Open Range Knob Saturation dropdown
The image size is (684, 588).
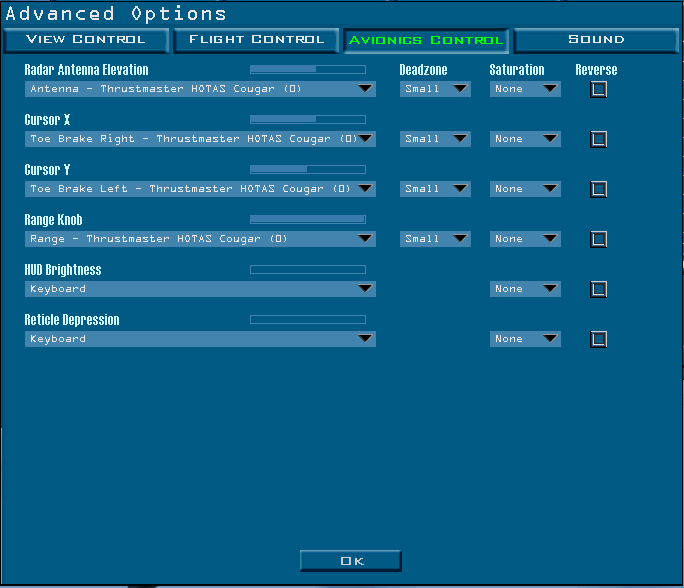coord(525,239)
